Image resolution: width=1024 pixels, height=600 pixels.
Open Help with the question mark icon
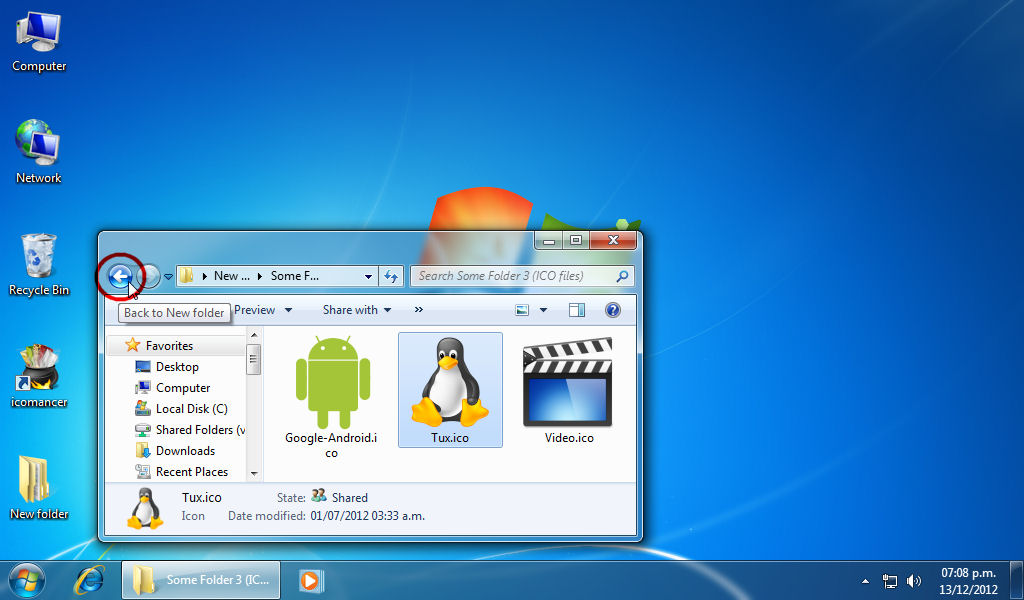click(x=613, y=310)
